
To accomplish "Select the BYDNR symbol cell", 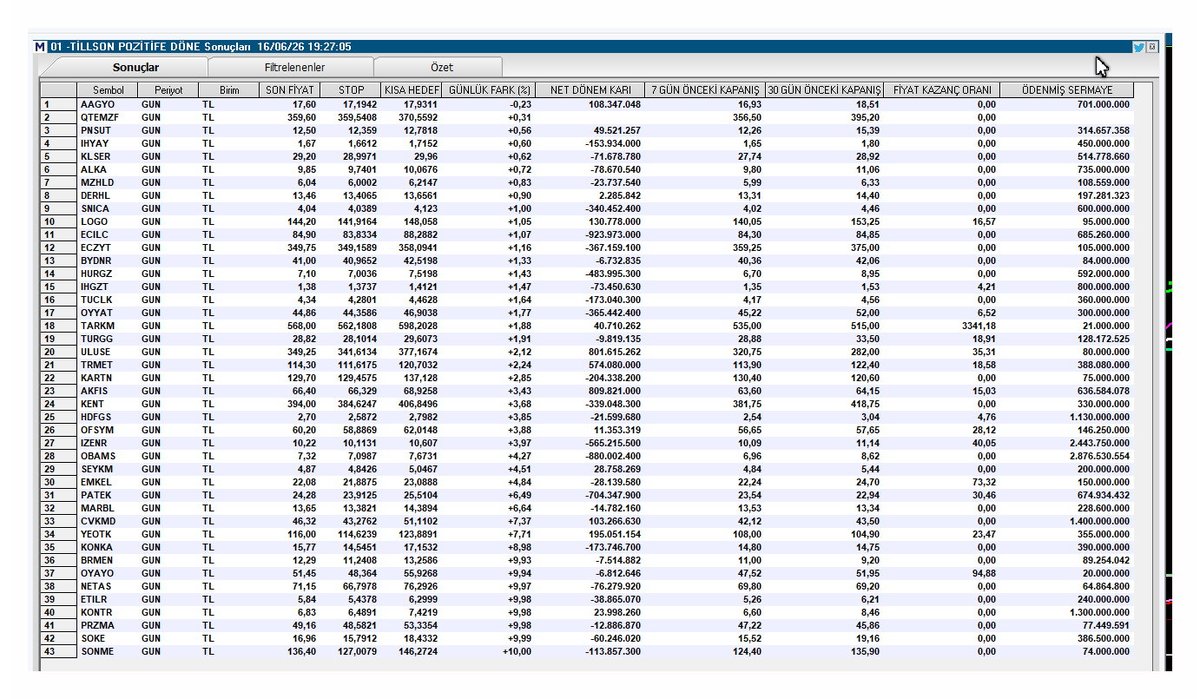I will click(108, 260).
